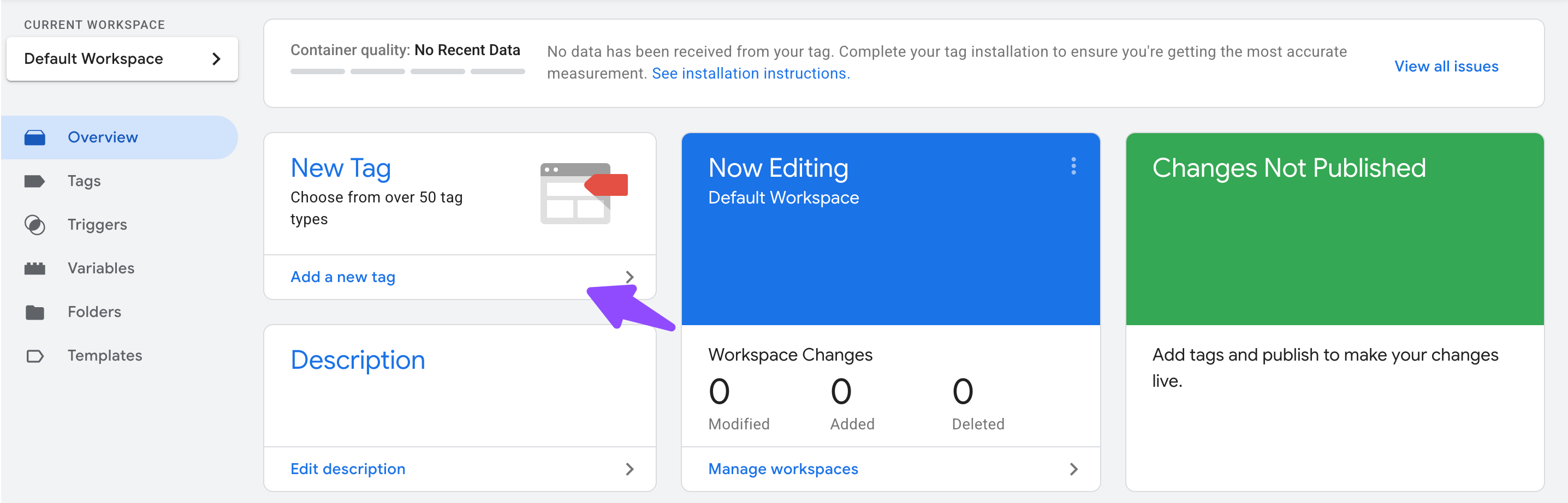1568x503 pixels.
Task: Open the Variables section
Action: click(x=101, y=268)
